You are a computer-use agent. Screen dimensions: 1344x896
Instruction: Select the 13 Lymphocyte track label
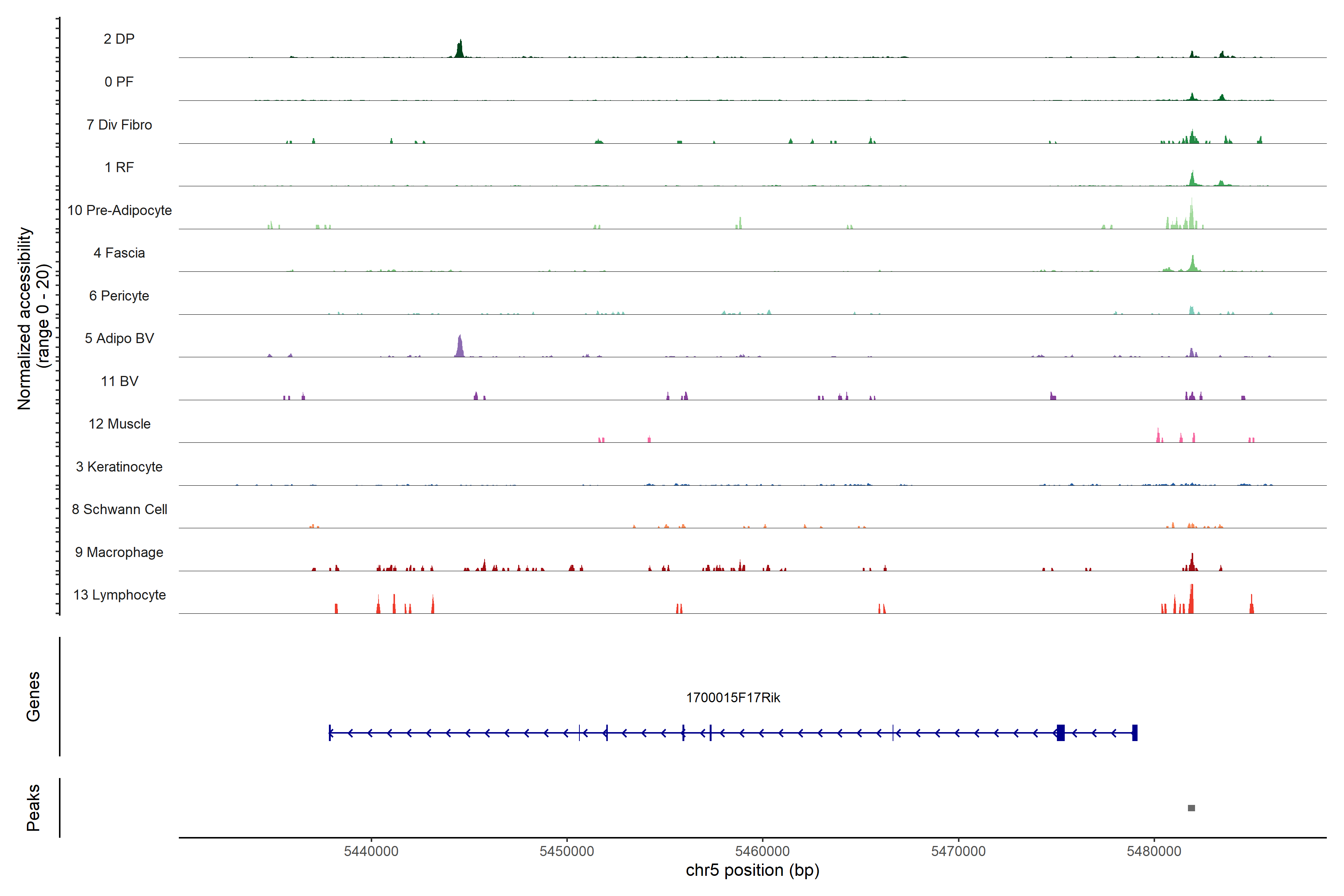coord(119,595)
